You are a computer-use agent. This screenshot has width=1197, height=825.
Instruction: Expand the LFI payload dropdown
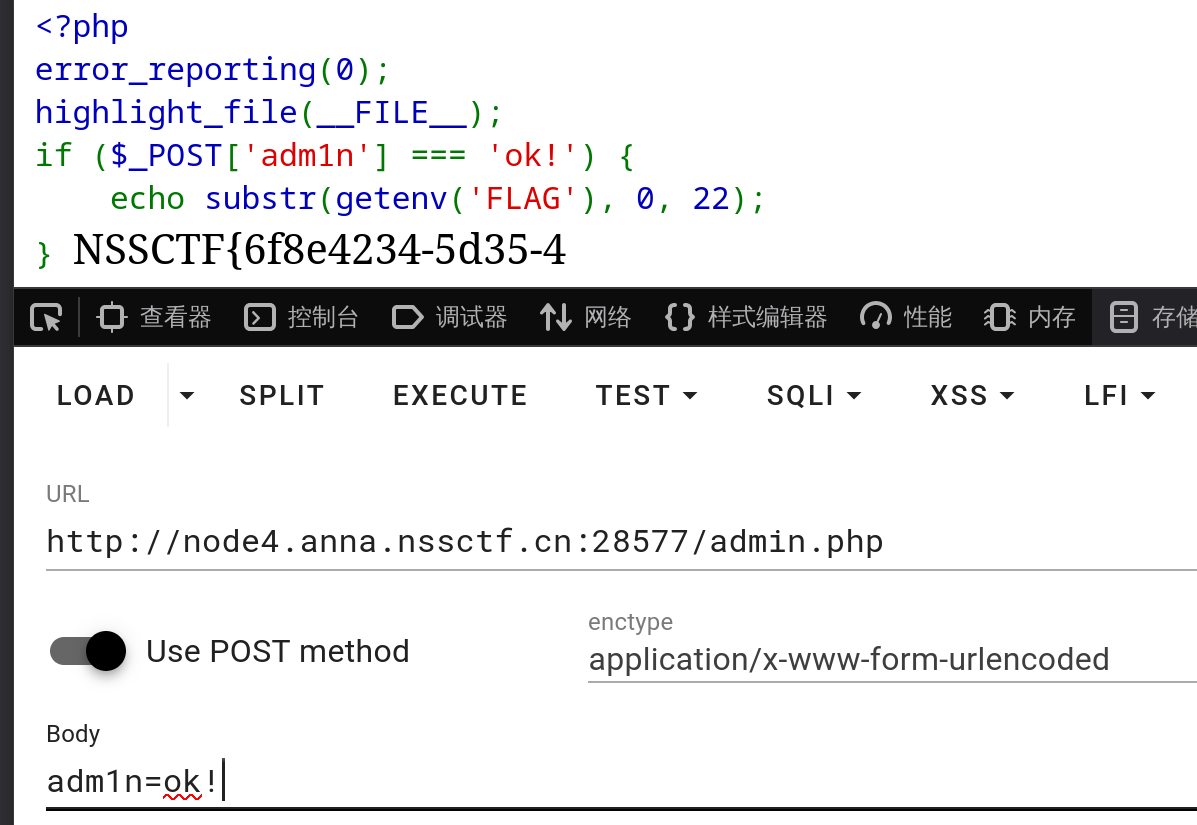click(1118, 395)
